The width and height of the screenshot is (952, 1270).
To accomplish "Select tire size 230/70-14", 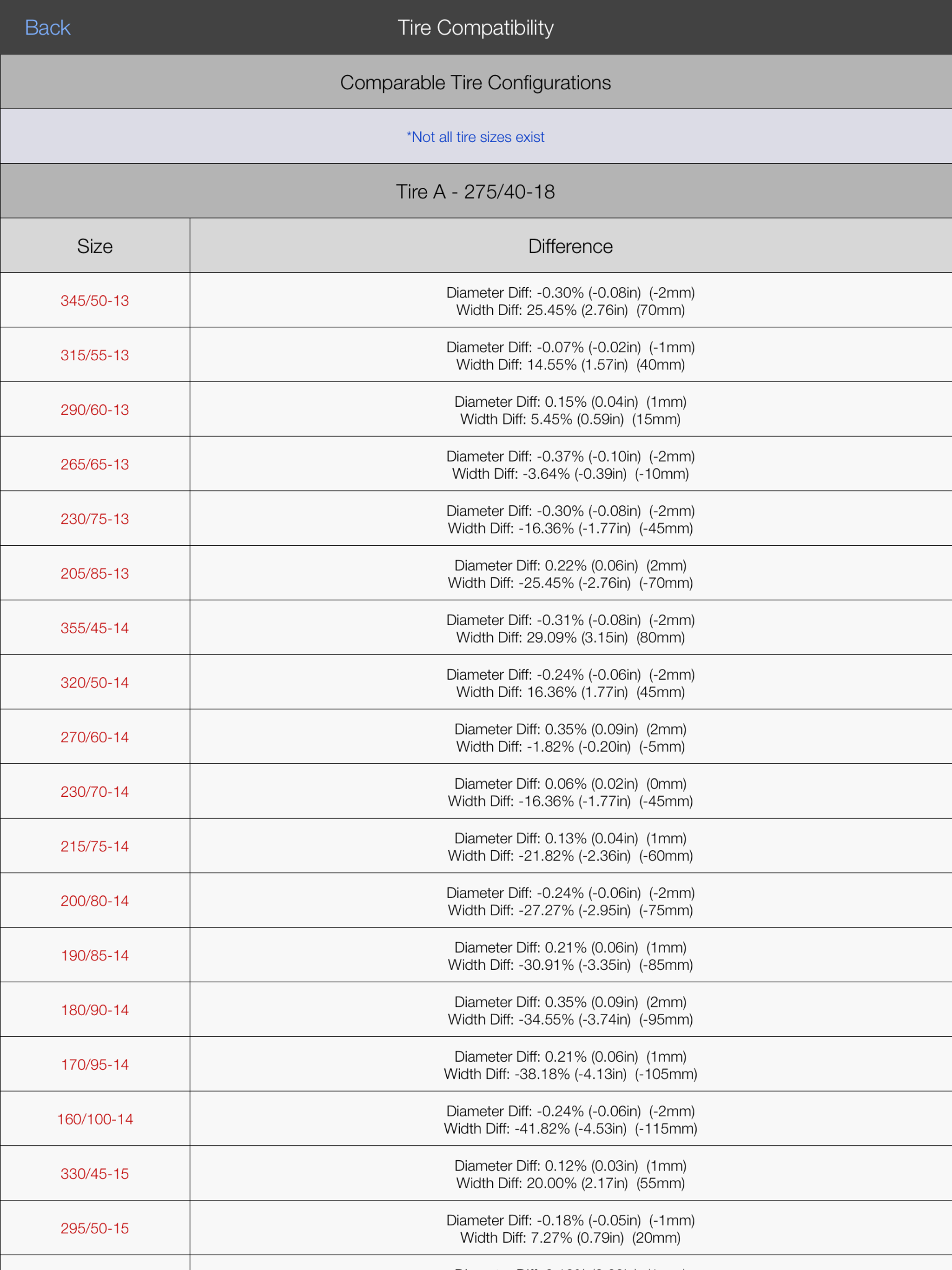I will 95,791.
